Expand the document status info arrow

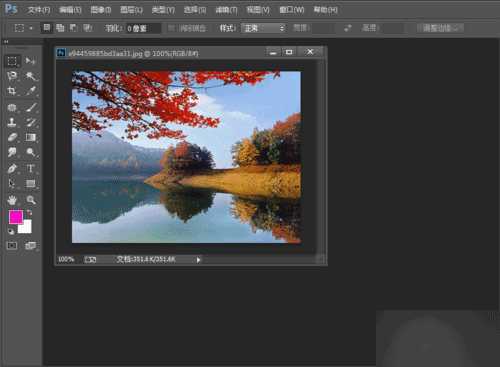point(198,260)
